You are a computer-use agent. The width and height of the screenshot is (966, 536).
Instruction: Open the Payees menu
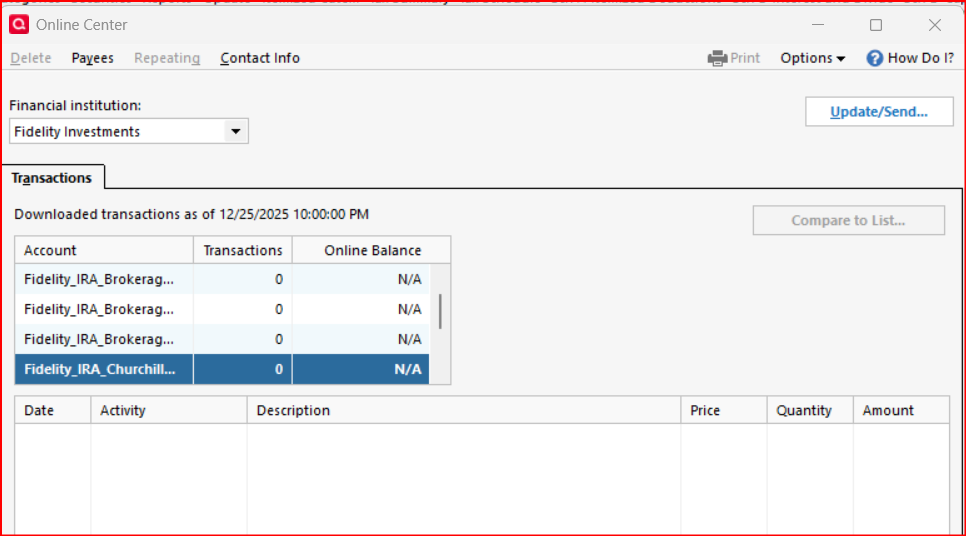point(92,58)
